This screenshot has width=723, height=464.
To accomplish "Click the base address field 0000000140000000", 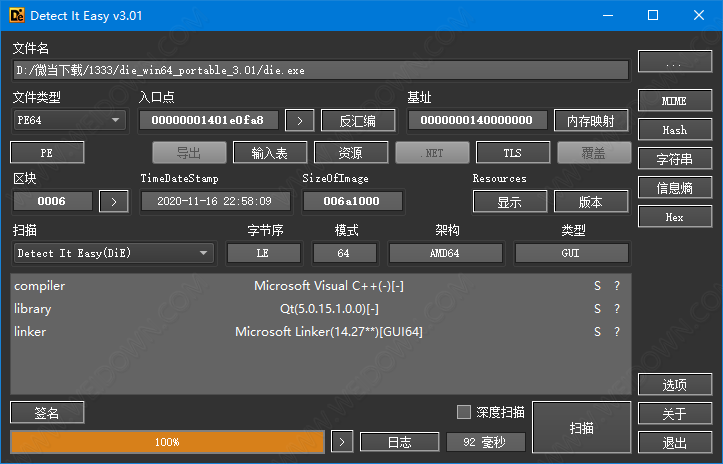I will coord(477,120).
